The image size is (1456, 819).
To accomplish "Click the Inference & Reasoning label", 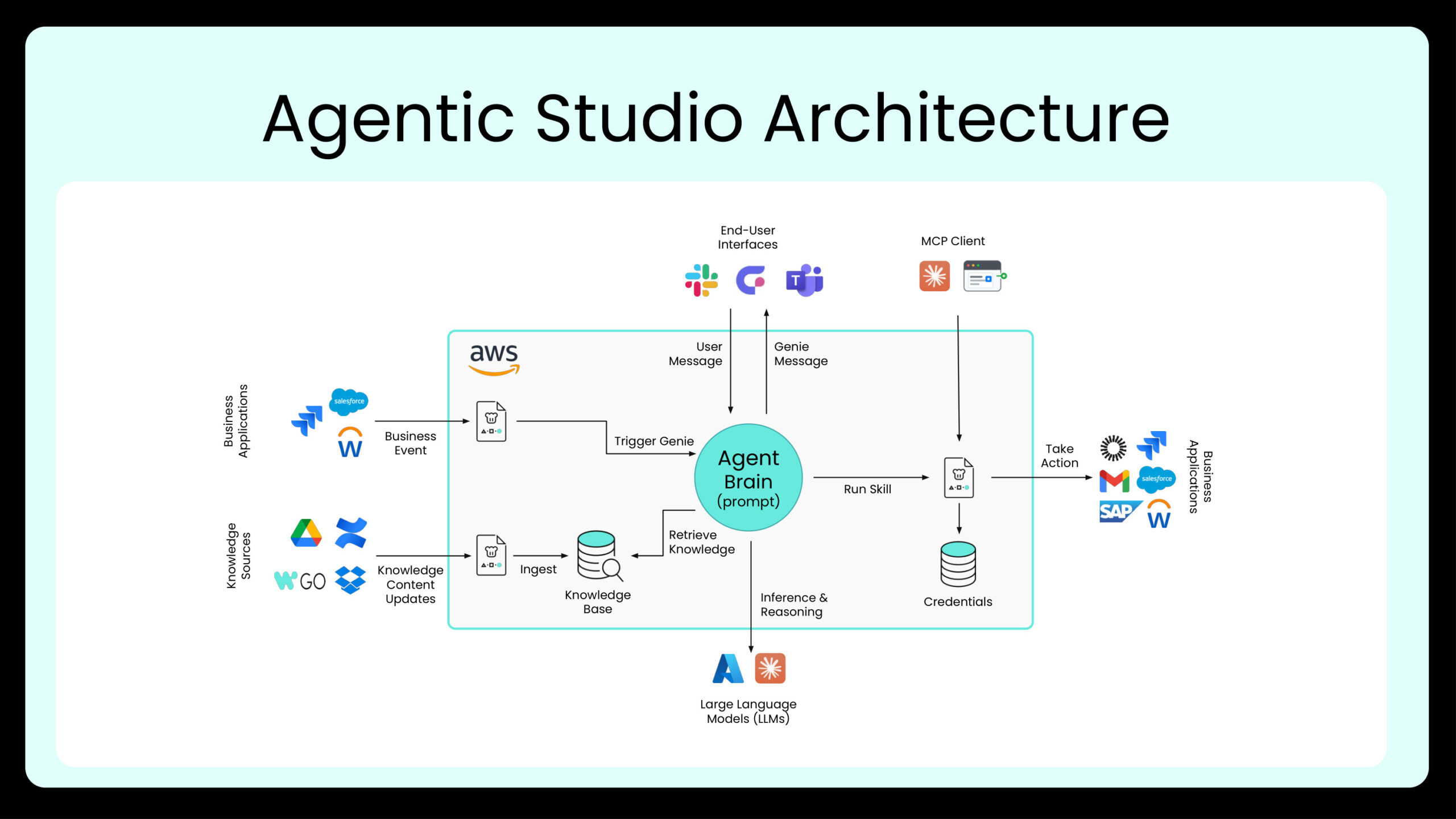I will coord(793,605).
